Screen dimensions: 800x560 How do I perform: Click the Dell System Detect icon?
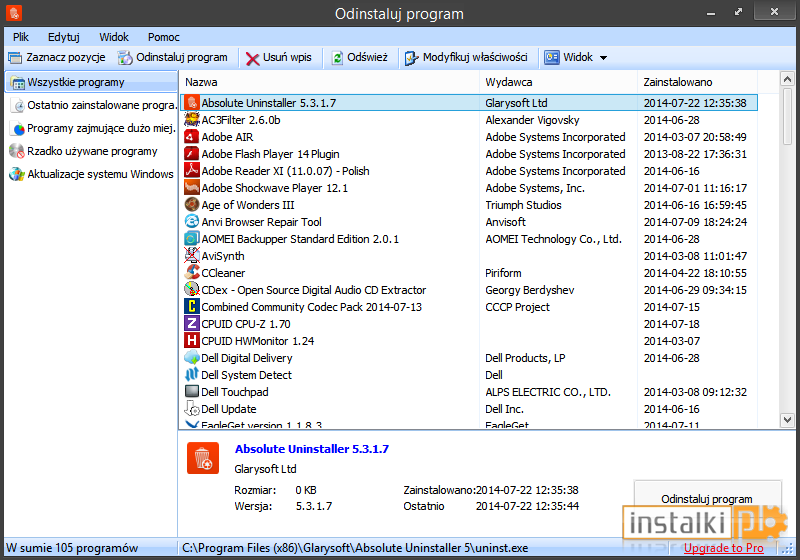191,374
